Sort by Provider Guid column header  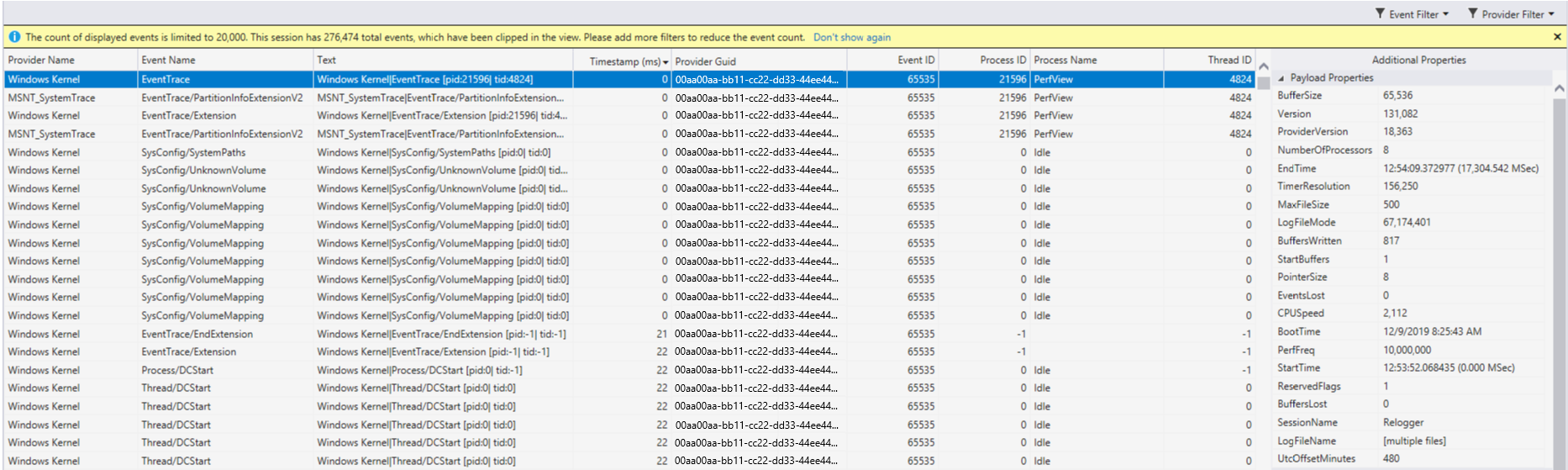coord(759,61)
